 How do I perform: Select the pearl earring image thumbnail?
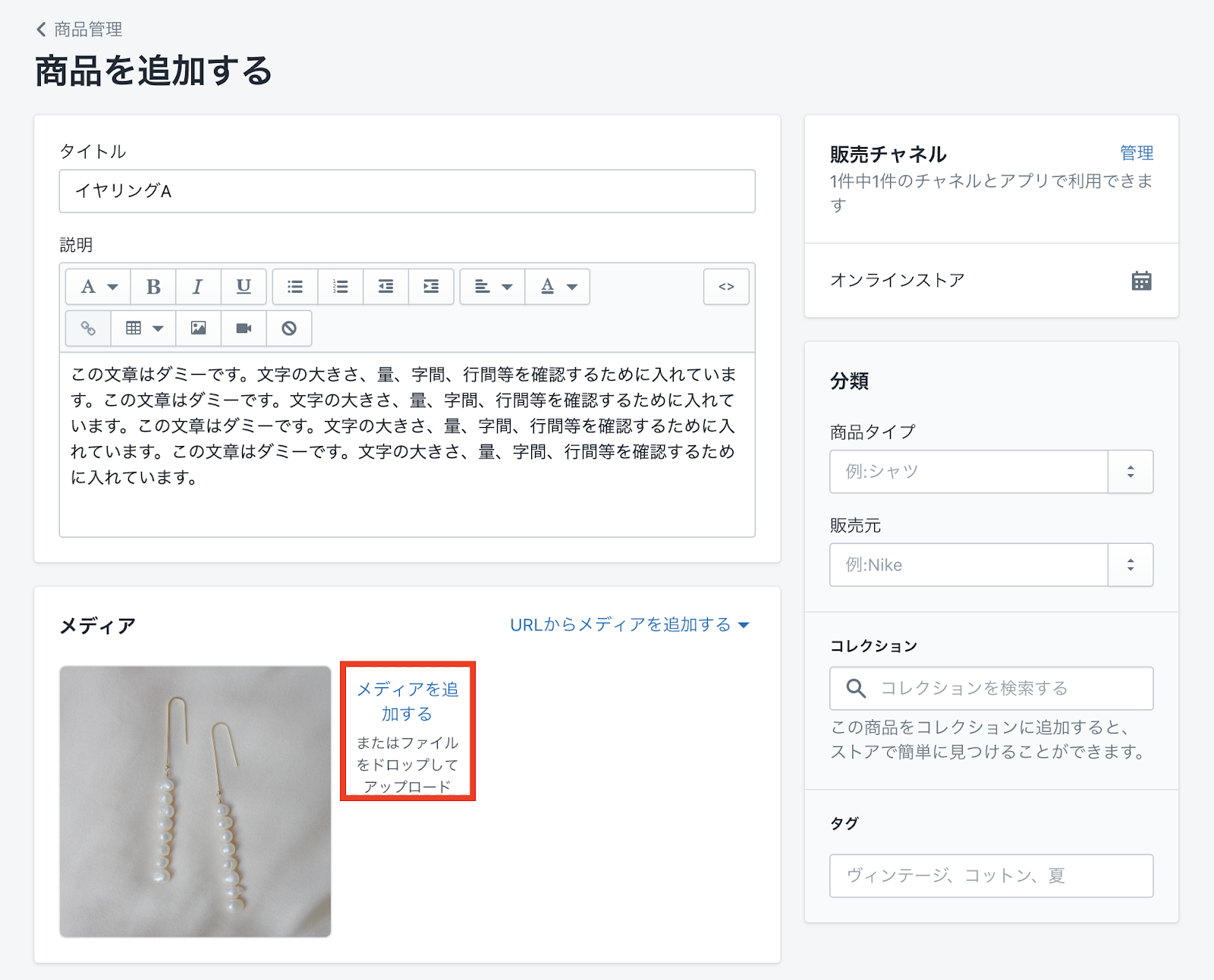tap(196, 802)
